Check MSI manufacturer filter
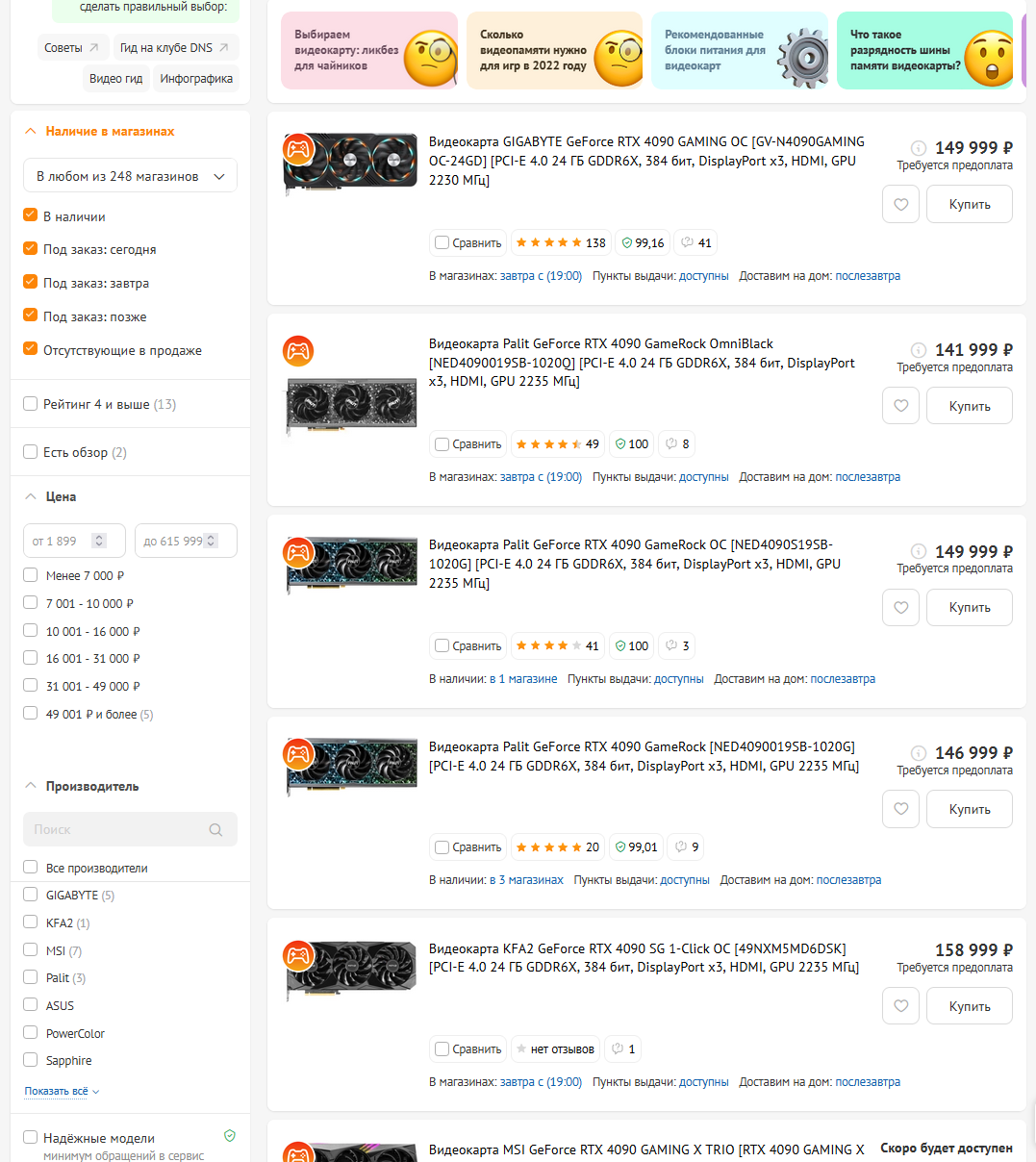The height and width of the screenshot is (1162, 1036). coord(30,950)
